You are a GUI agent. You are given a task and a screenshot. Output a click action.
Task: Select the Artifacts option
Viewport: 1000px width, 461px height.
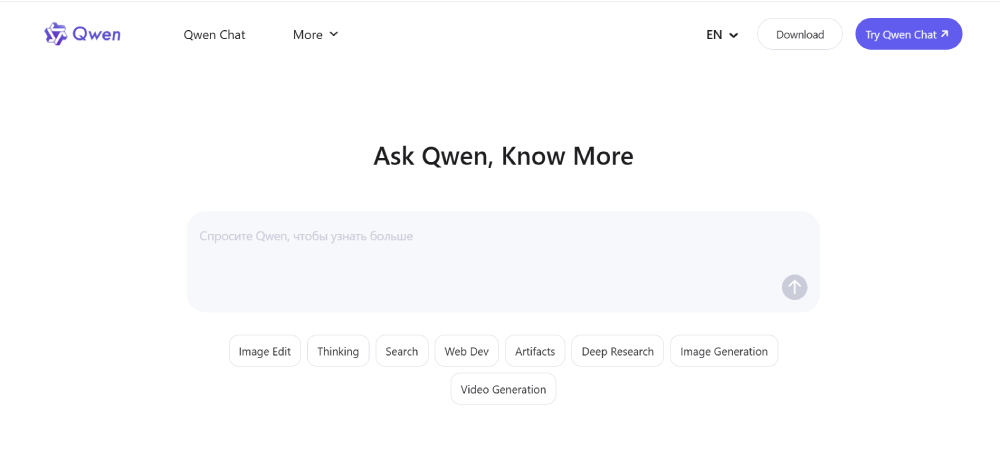[535, 351]
